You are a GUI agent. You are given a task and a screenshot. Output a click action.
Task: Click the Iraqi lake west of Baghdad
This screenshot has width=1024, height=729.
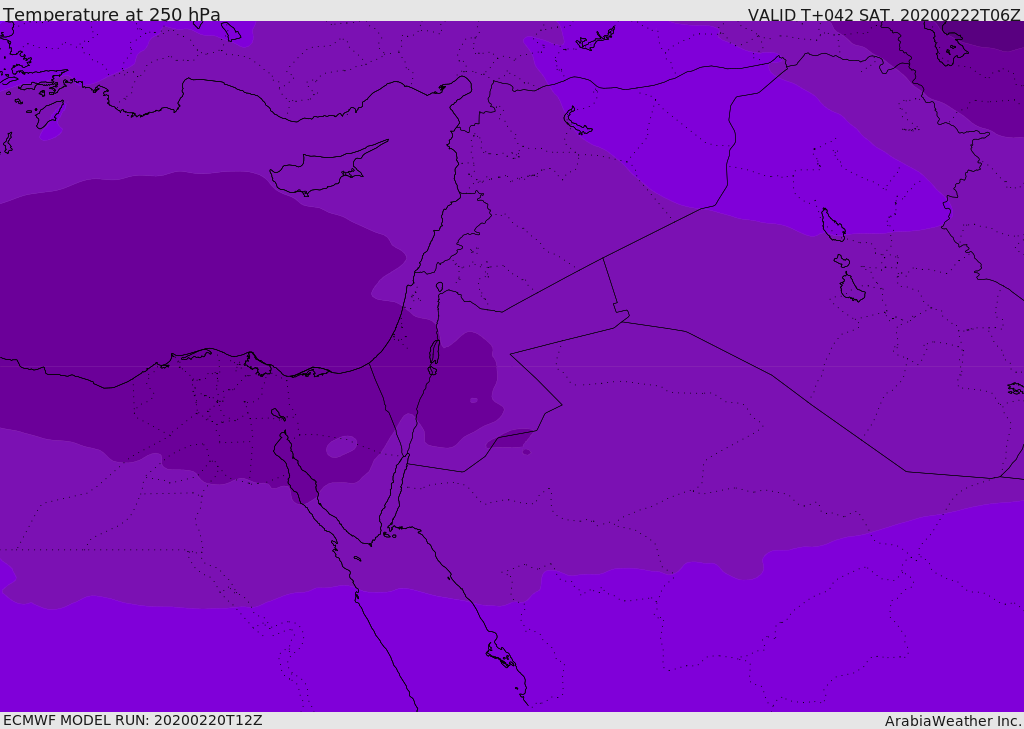[x=852, y=288]
